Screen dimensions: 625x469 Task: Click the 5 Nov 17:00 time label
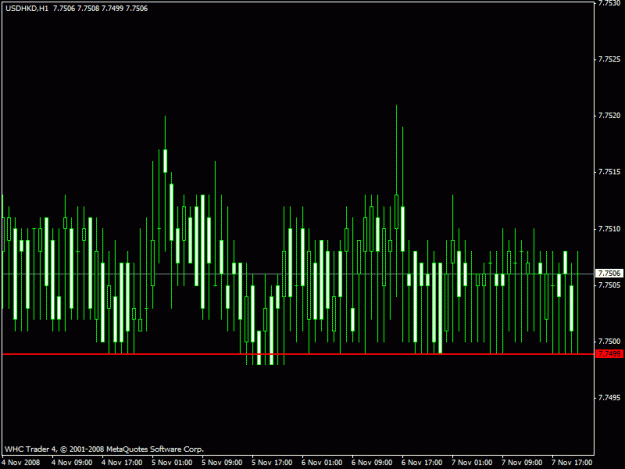pos(272,463)
